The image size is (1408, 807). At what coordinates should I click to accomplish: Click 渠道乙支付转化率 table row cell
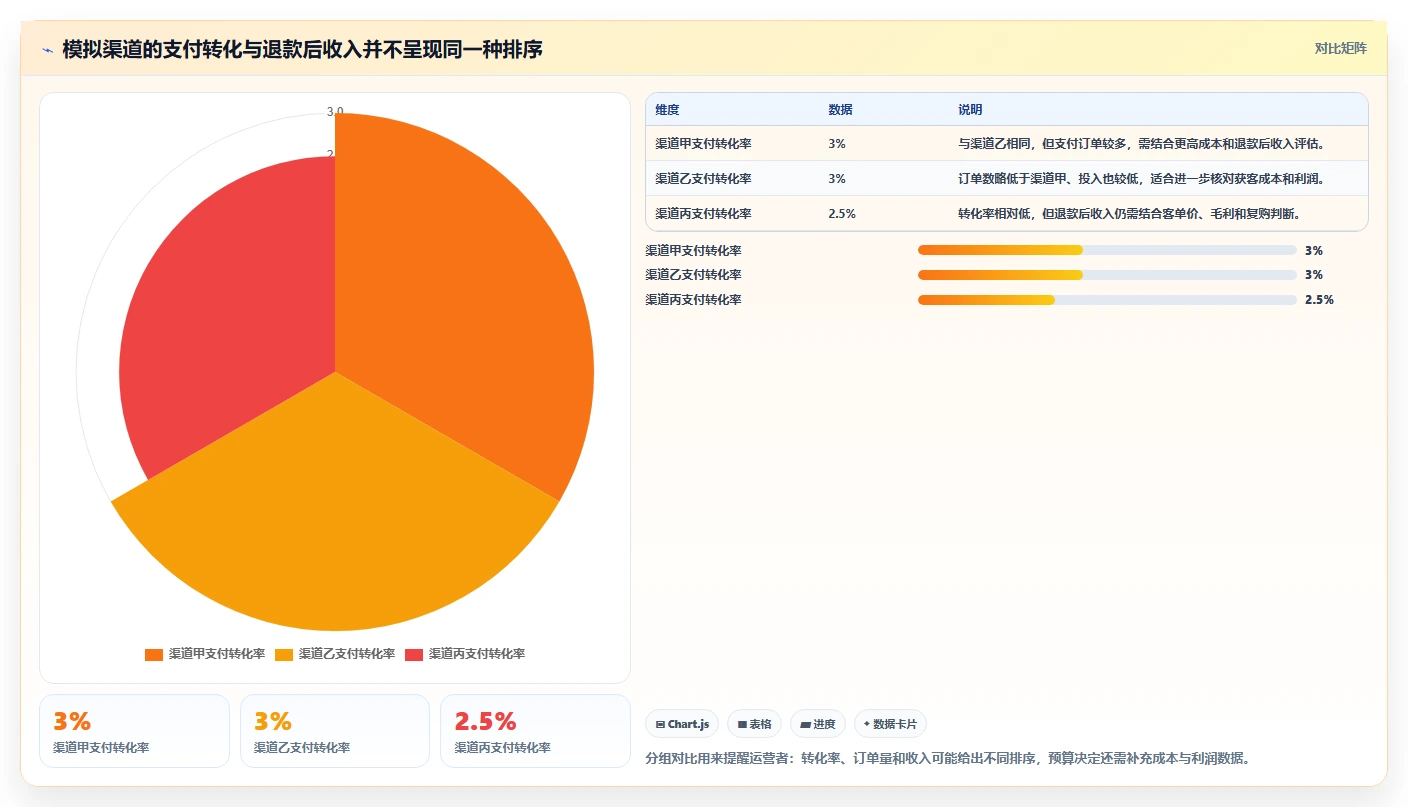coord(703,179)
